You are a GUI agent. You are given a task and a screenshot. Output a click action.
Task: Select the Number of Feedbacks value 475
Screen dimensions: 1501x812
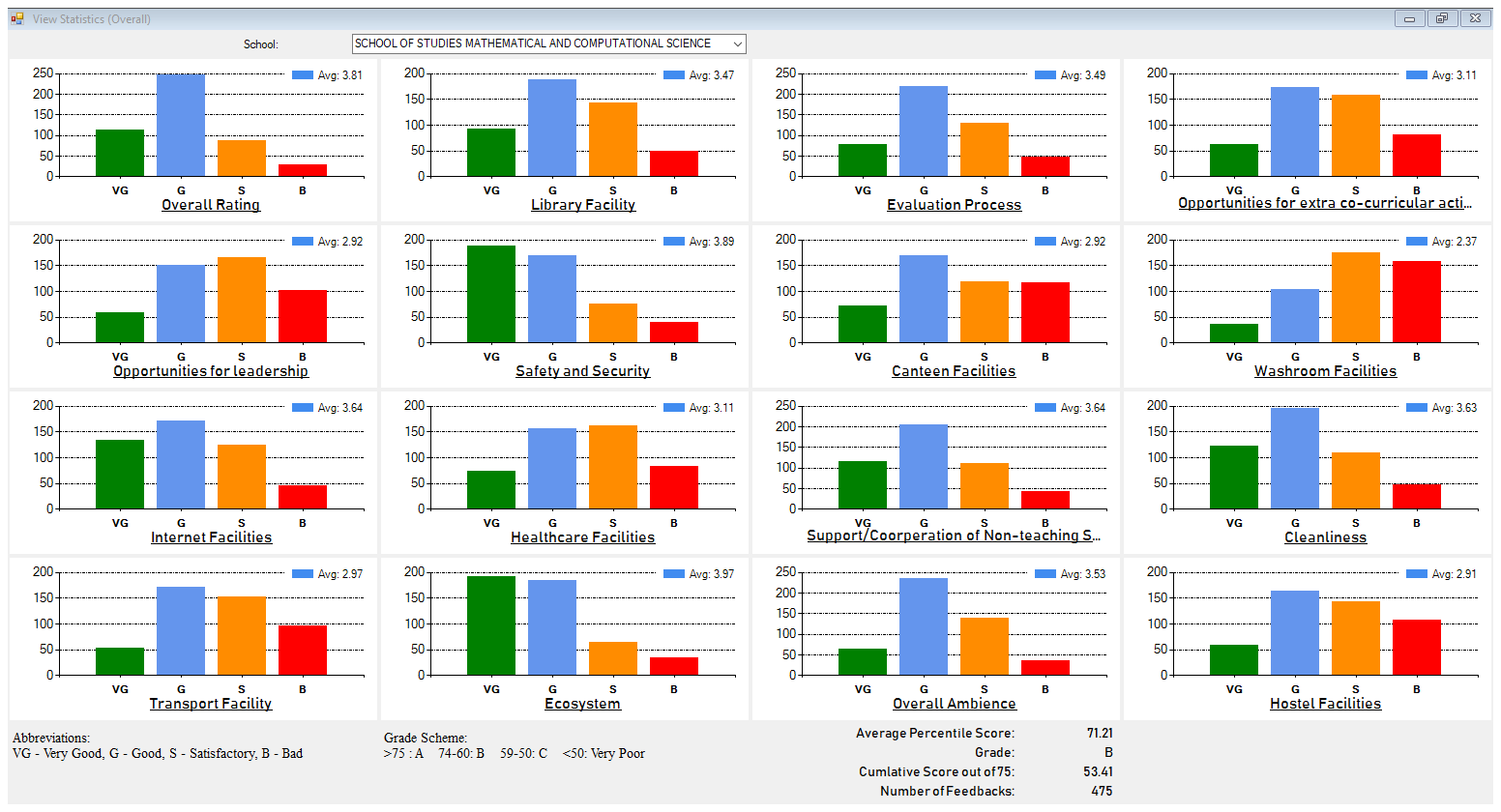pos(1102,792)
